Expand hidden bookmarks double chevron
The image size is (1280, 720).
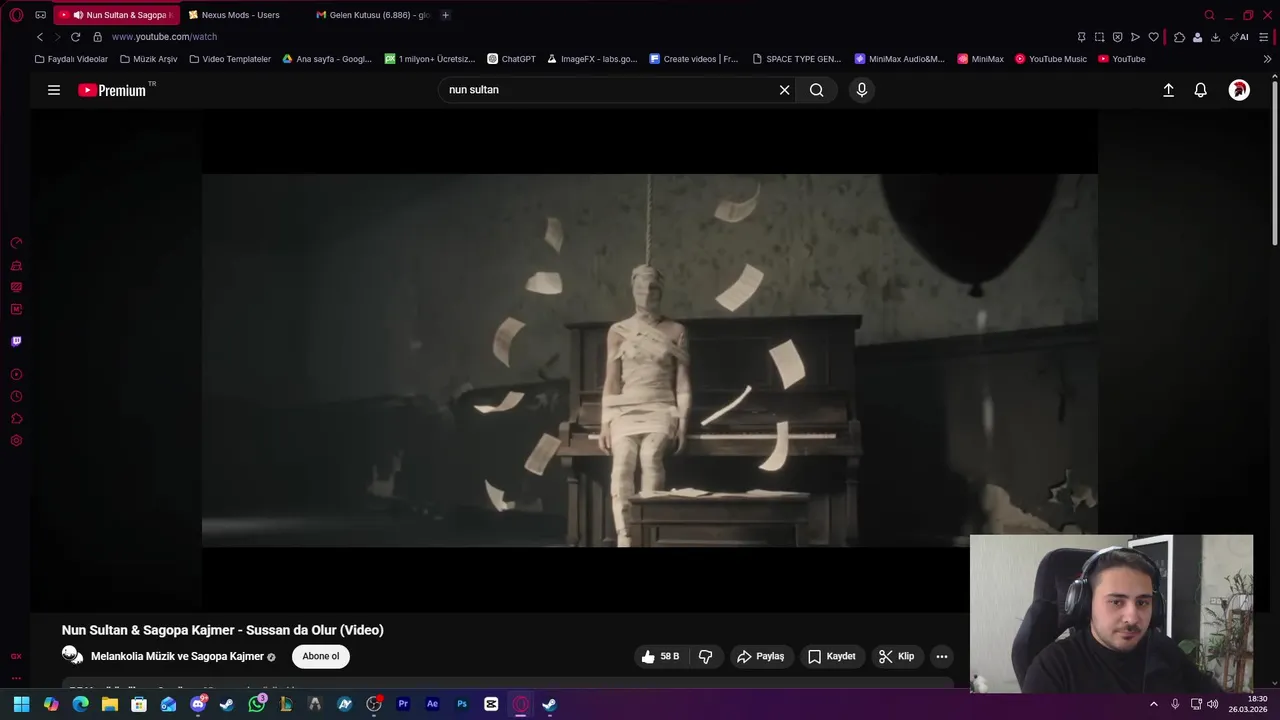[1267, 59]
